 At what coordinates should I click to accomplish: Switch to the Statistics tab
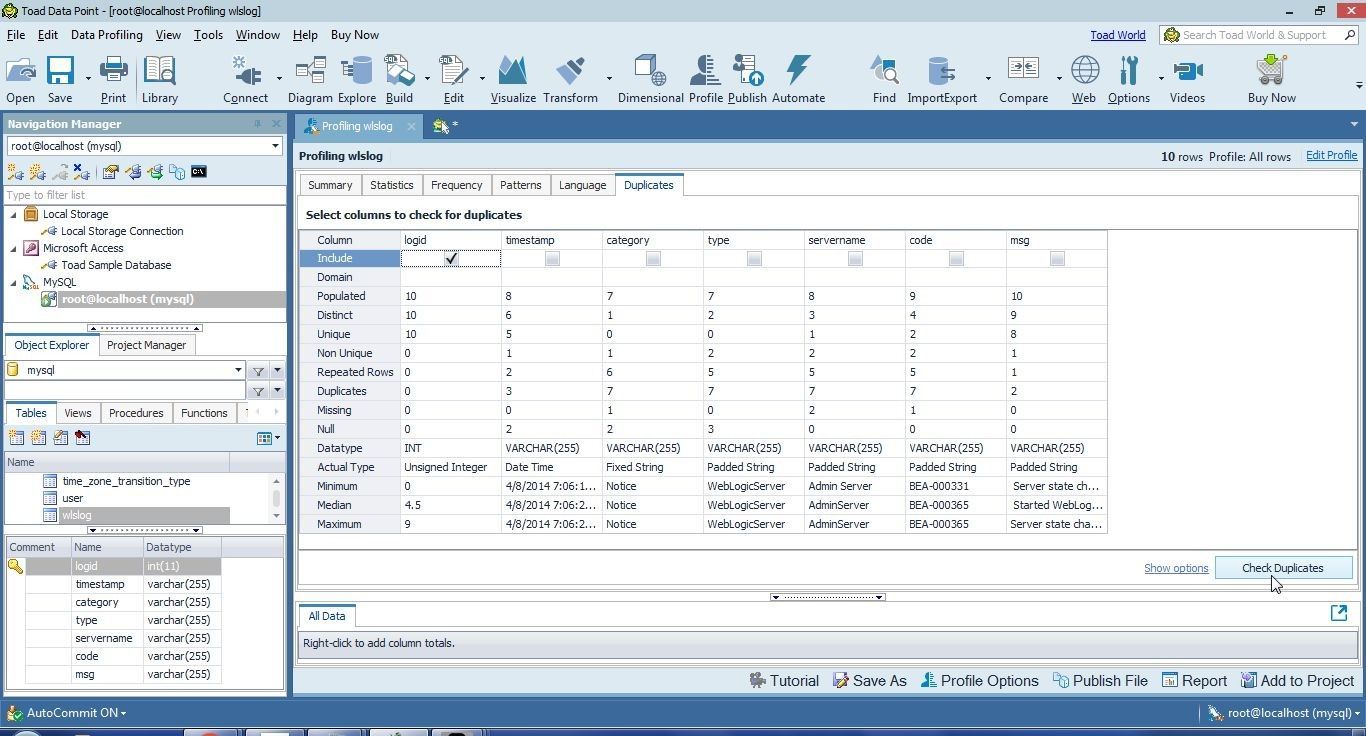coord(391,185)
